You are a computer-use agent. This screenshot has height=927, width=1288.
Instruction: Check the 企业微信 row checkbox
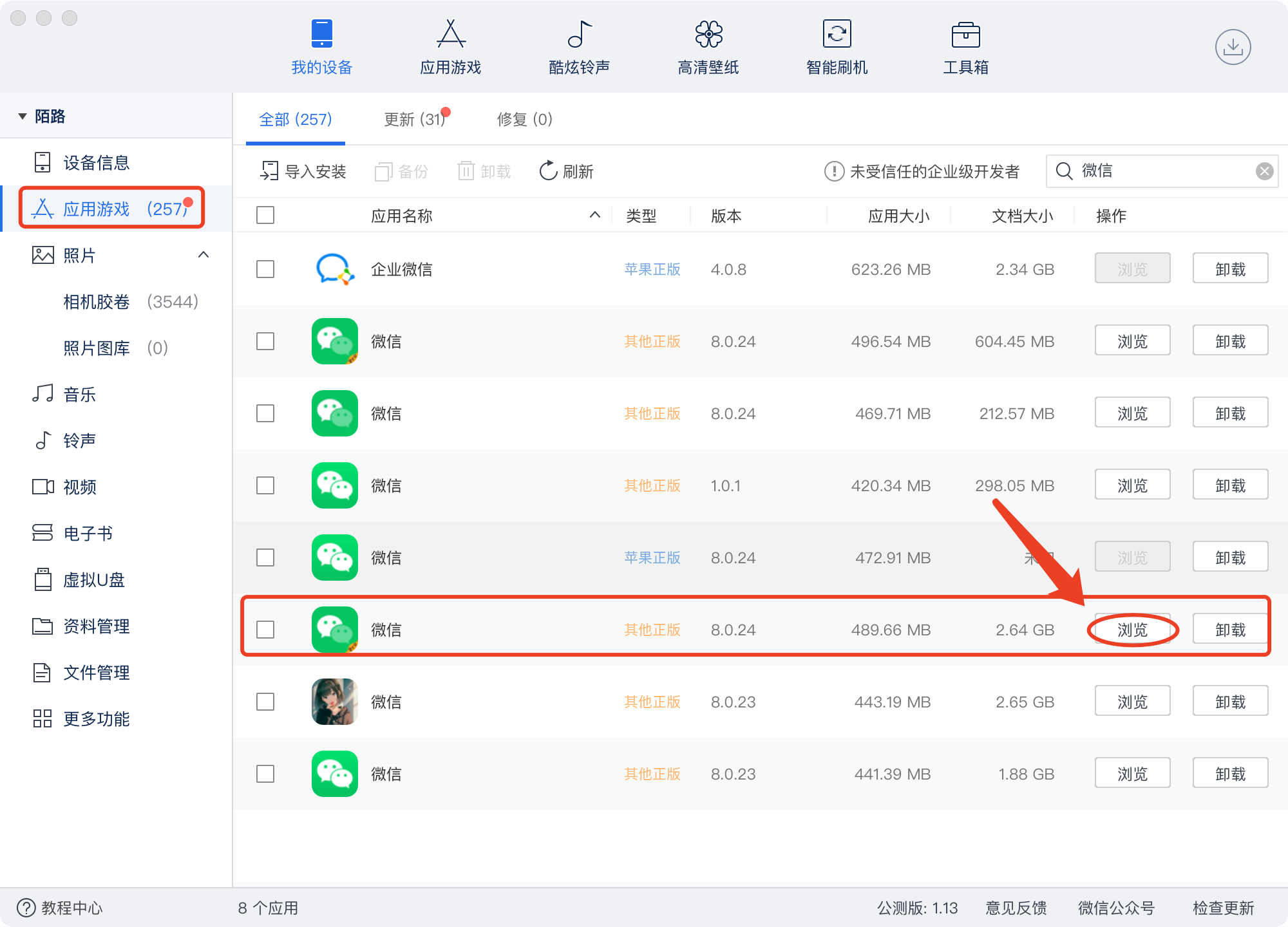pyautogui.click(x=265, y=269)
